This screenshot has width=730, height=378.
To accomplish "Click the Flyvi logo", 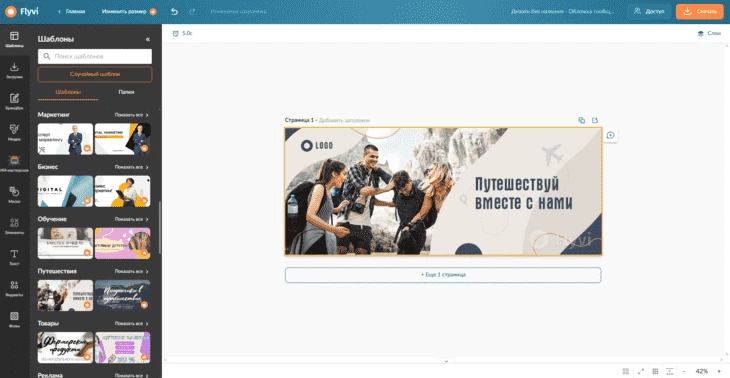I will pos(22,12).
